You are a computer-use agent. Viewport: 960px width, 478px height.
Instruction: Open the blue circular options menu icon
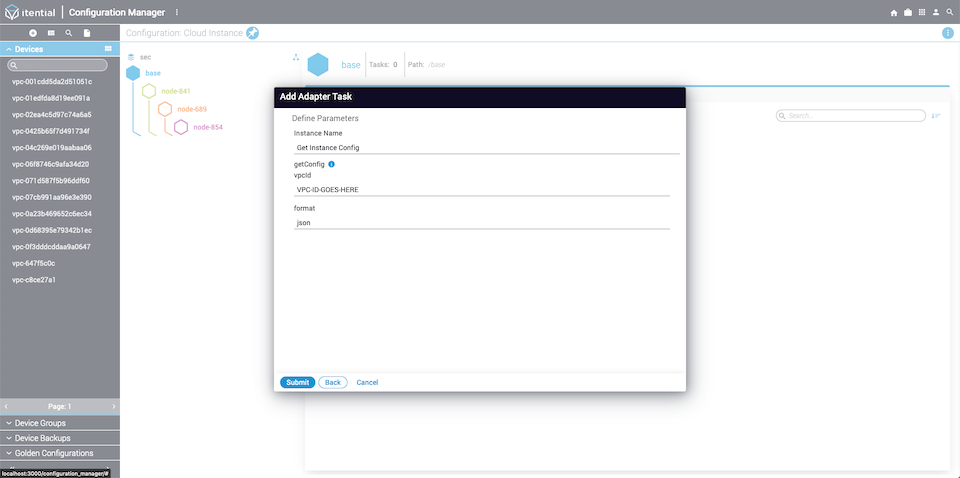947,33
